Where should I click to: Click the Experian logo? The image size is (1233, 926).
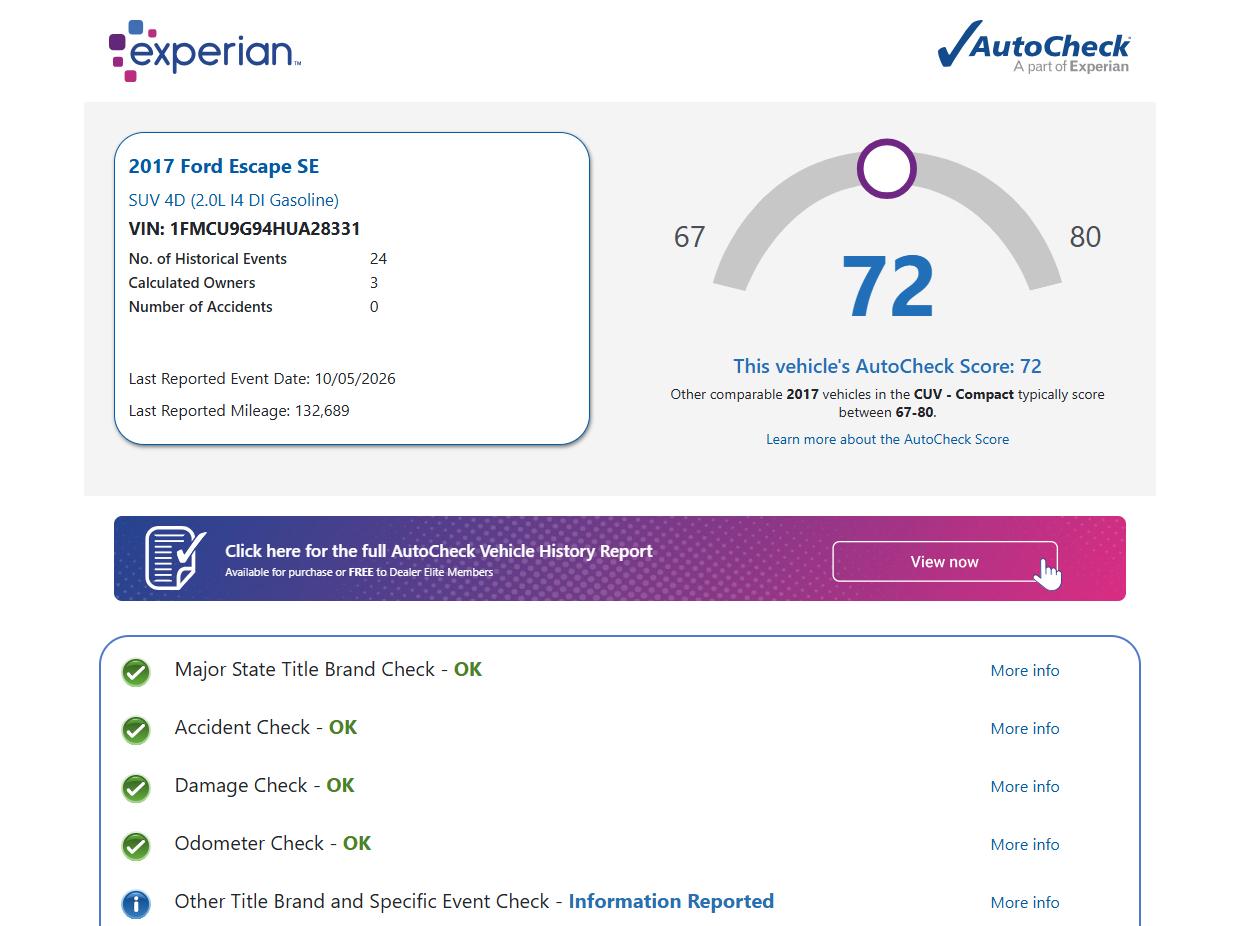(x=205, y=50)
